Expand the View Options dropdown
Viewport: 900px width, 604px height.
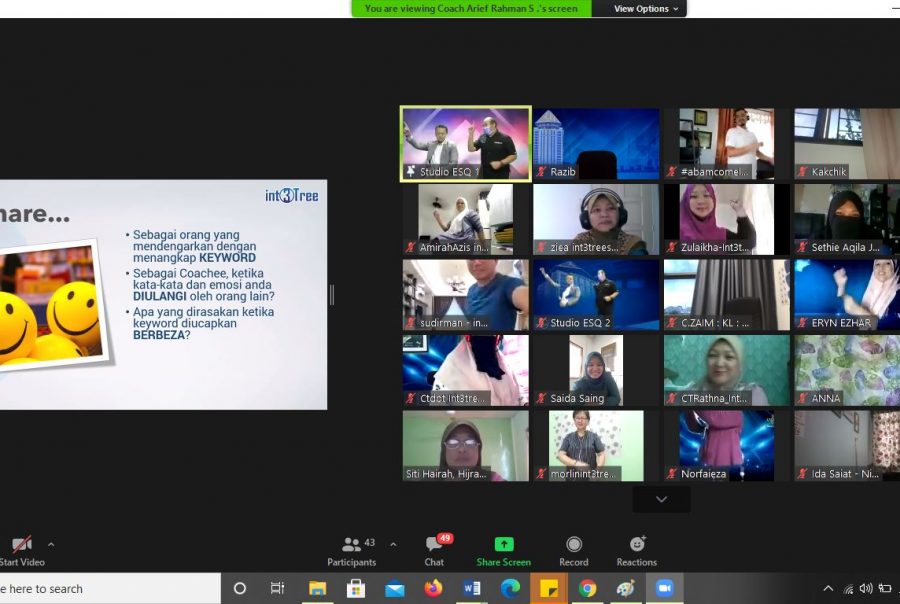click(646, 9)
